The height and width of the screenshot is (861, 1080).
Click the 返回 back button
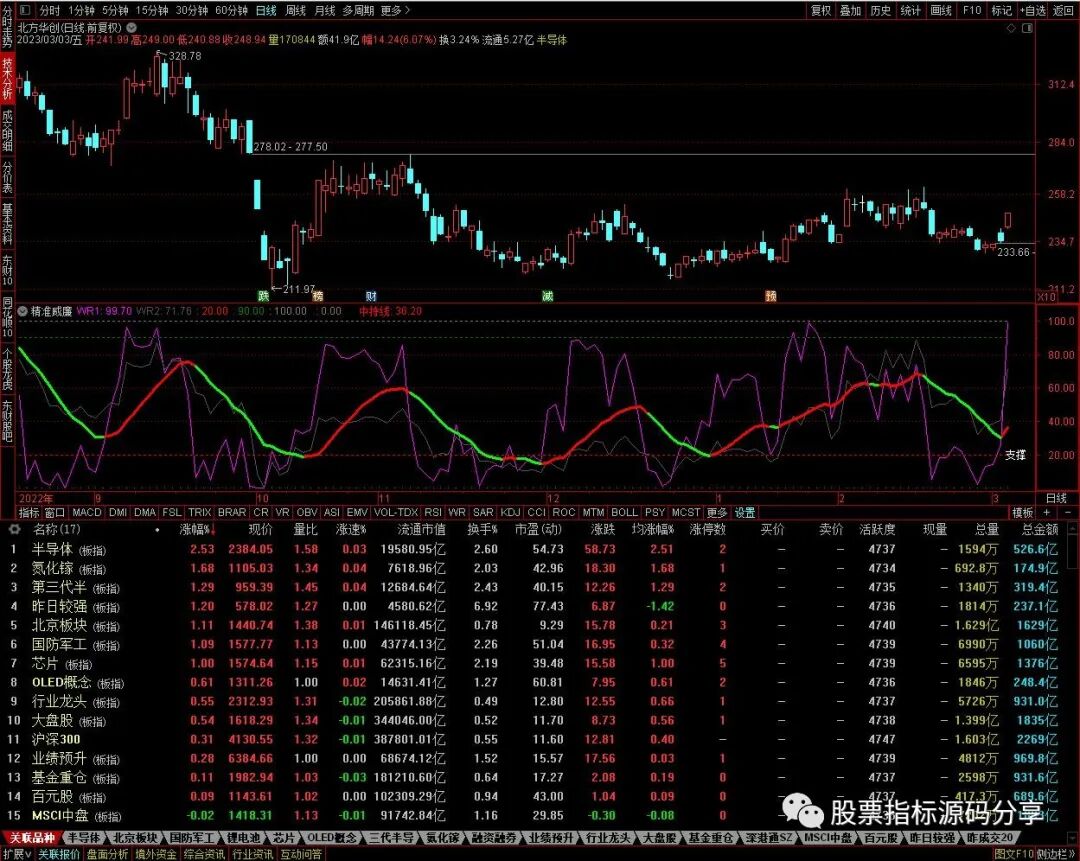(1063, 10)
